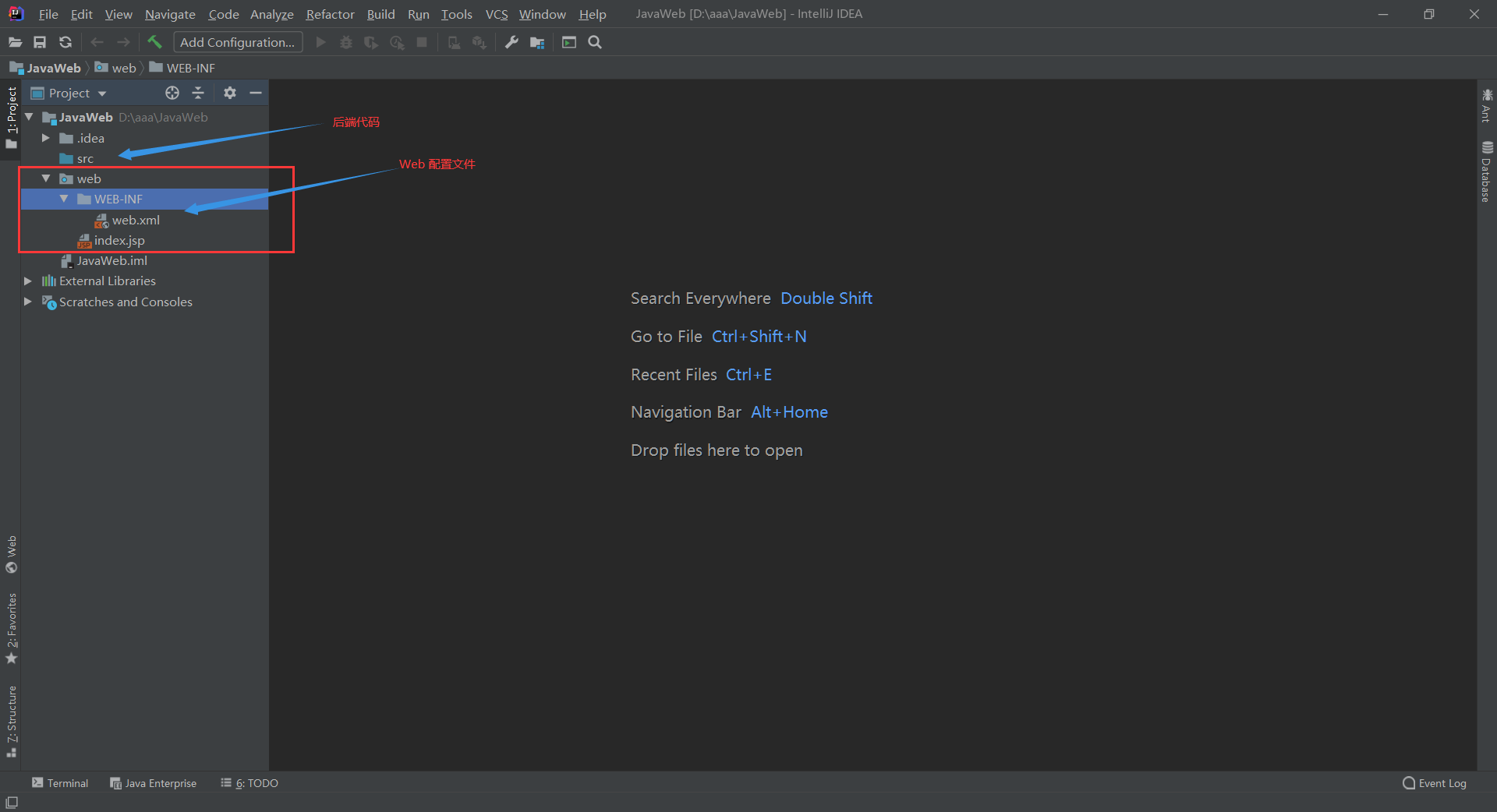Click Collapse All in the Project panel
This screenshot has height=812, width=1497.
pyautogui.click(x=198, y=93)
